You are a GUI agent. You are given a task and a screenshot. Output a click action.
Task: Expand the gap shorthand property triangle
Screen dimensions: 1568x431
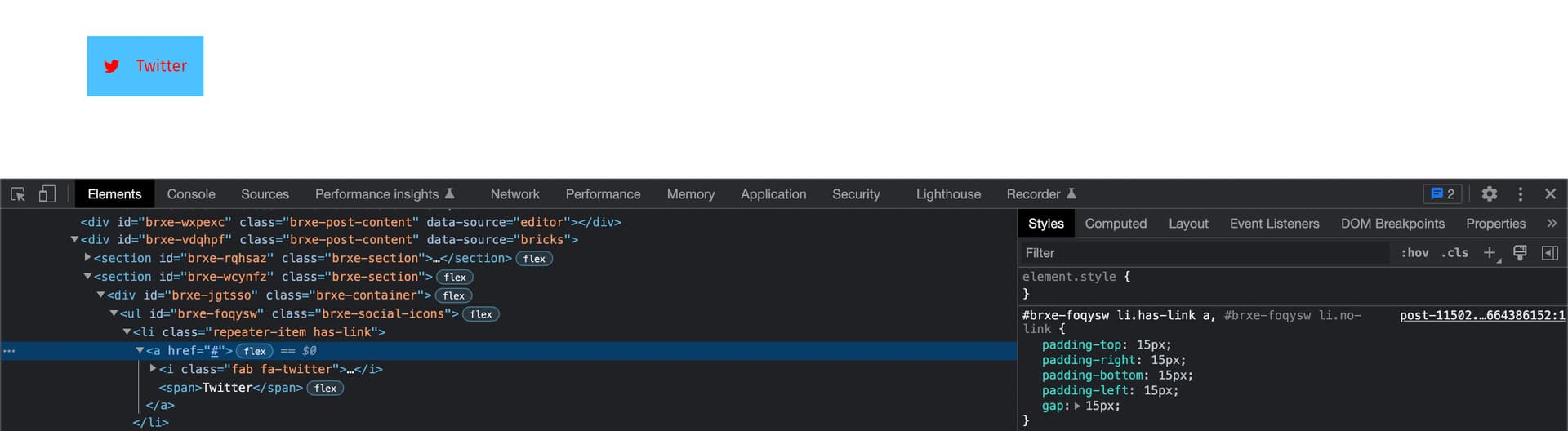(1077, 406)
